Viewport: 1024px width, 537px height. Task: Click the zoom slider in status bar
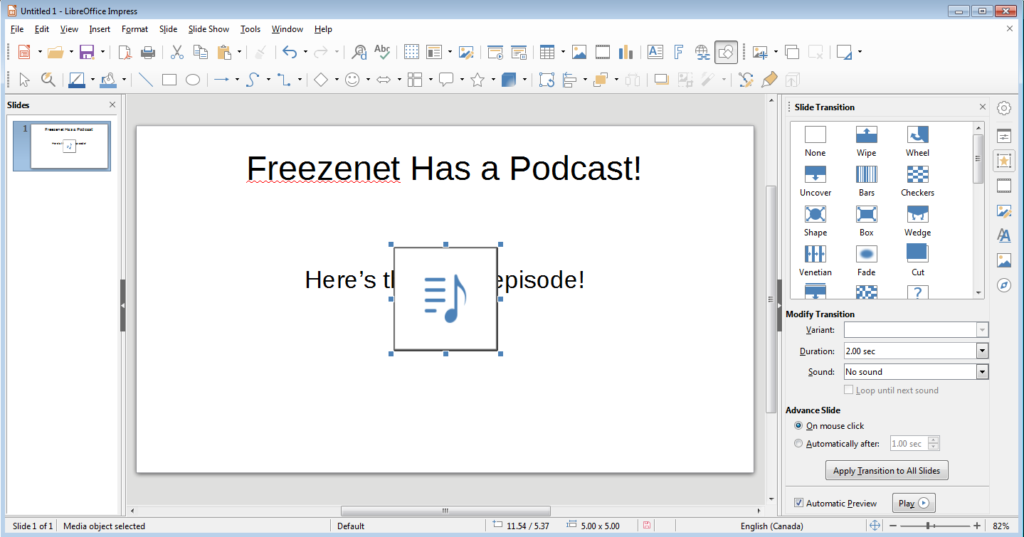coord(935,525)
